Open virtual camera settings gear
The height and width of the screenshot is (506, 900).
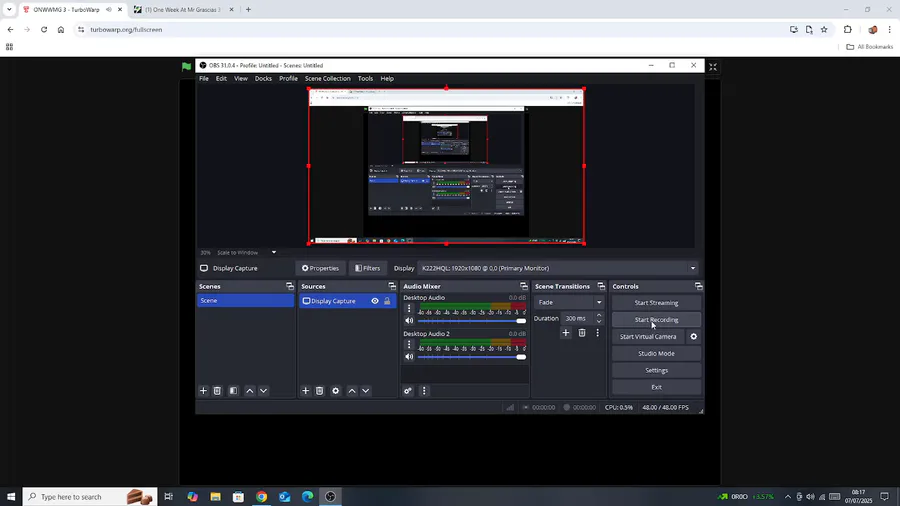tap(693, 337)
